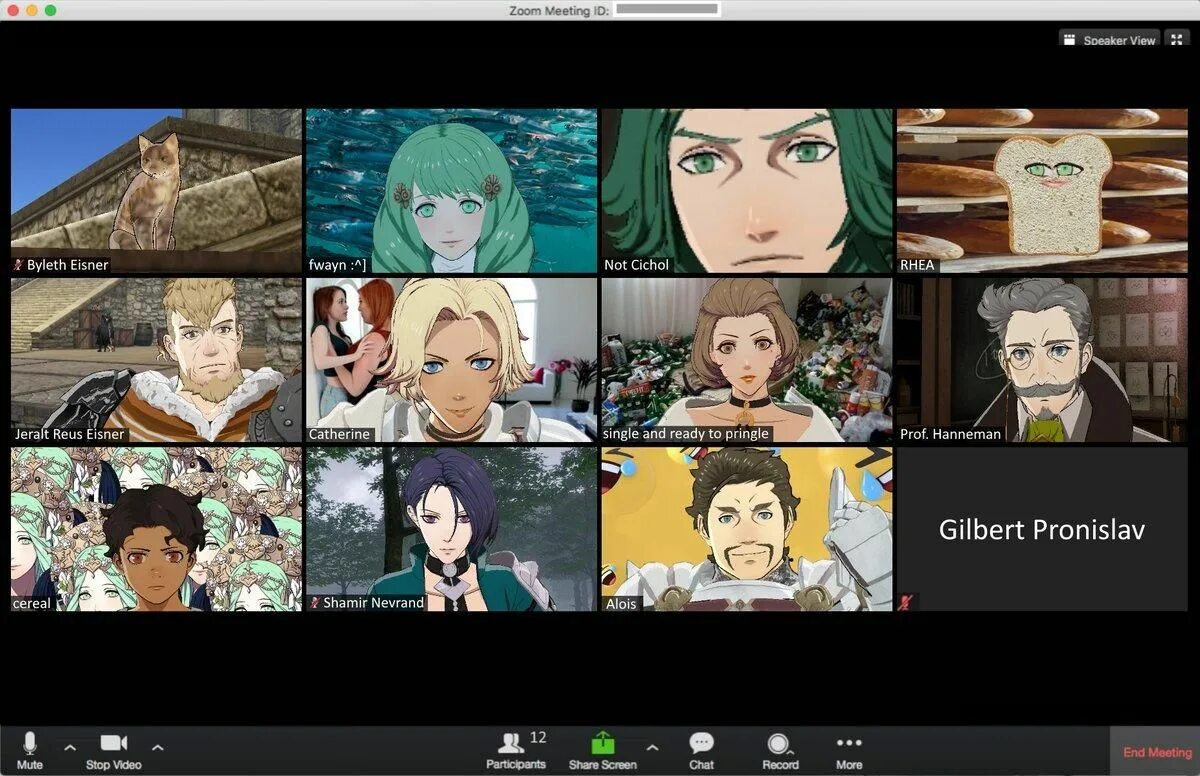Click the 'cereal' name label
1200x776 pixels.
coord(32,603)
